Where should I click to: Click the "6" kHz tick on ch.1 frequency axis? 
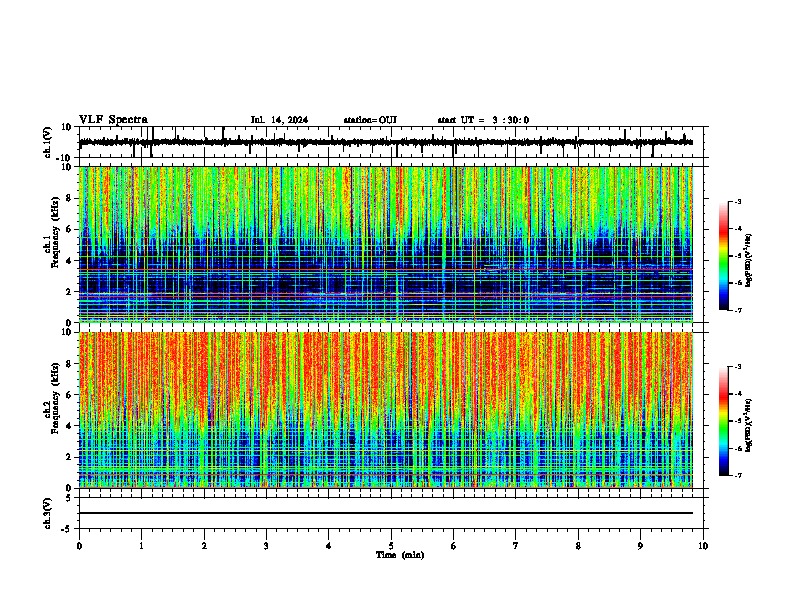[69, 229]
